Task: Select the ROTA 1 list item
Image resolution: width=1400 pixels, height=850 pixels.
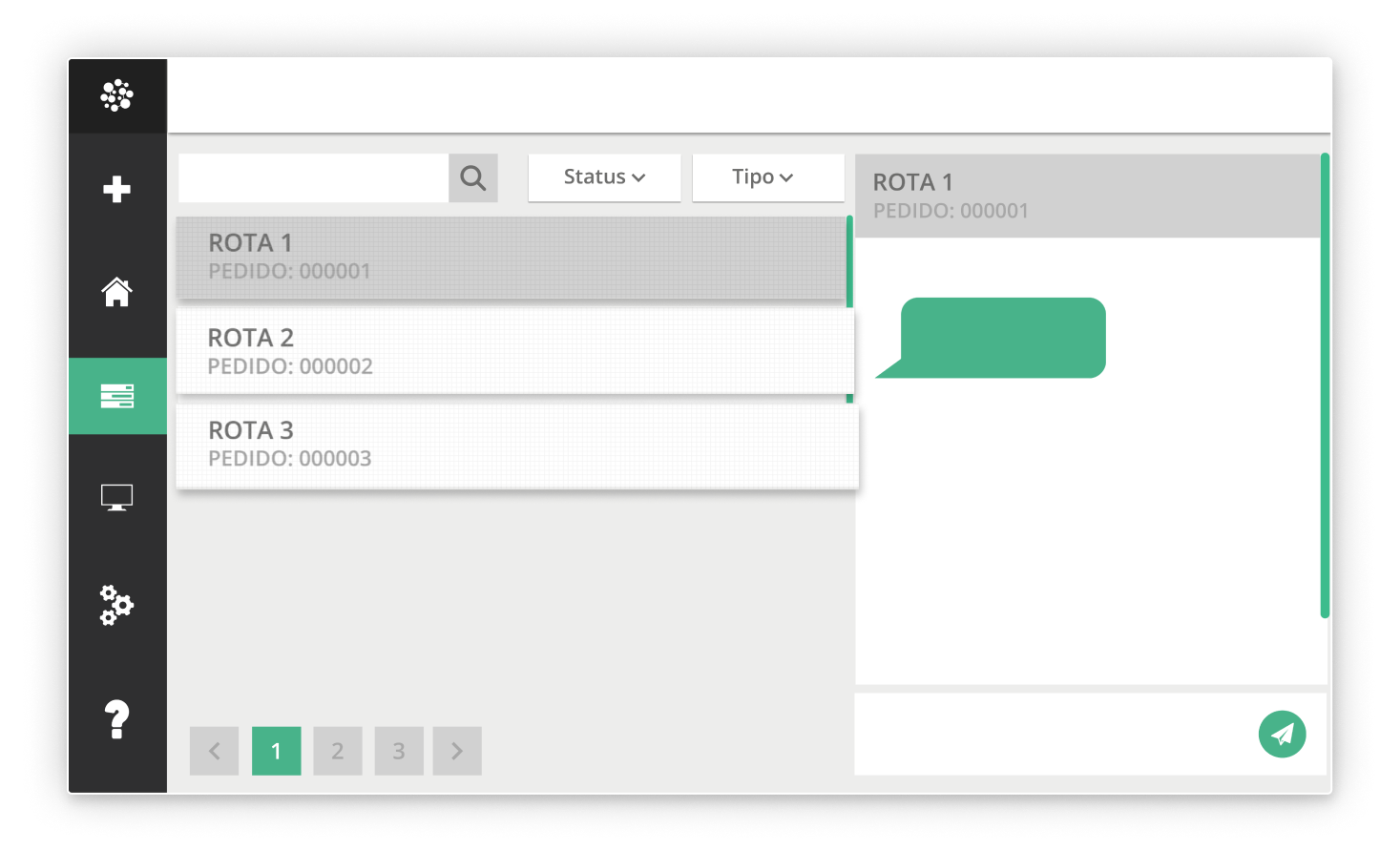Action: coord(512,258)
